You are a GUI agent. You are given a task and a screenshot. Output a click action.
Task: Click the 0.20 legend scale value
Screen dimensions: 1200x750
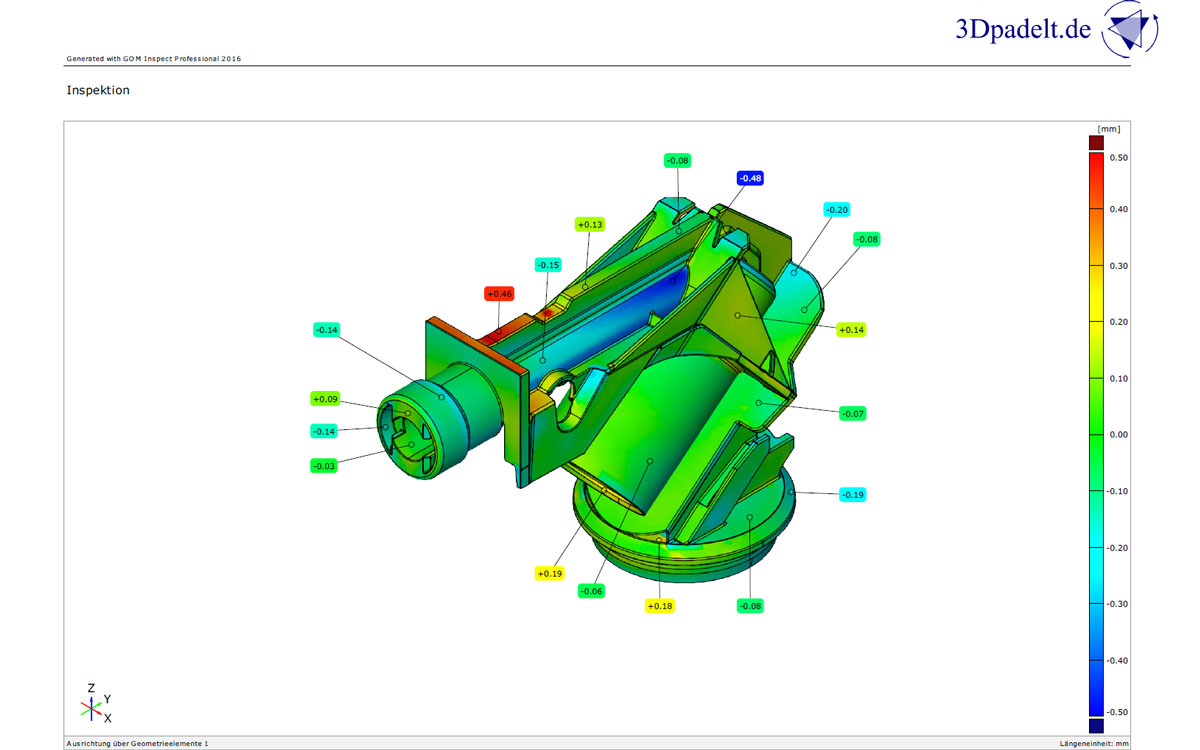pos(1119,322)
